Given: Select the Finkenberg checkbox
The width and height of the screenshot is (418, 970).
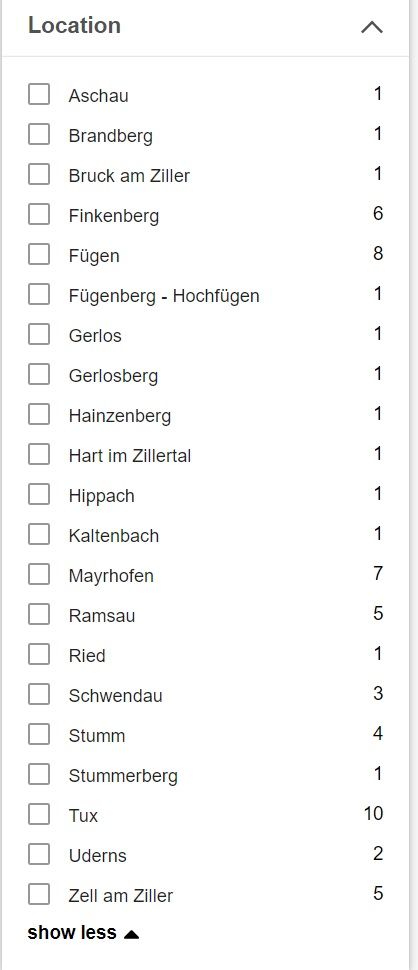Looking at the screenshot, I should [x=39, y=215].
